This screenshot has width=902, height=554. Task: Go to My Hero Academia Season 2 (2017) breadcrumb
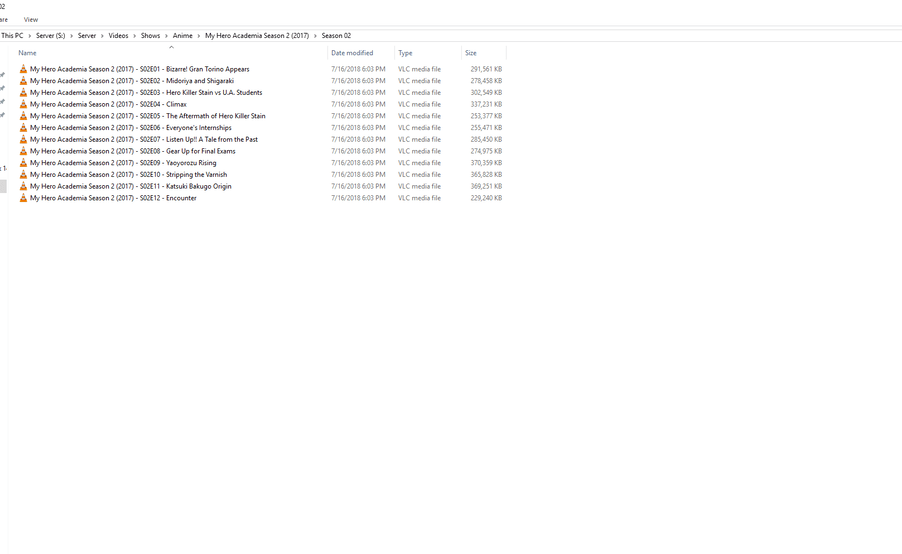(257, 36)
